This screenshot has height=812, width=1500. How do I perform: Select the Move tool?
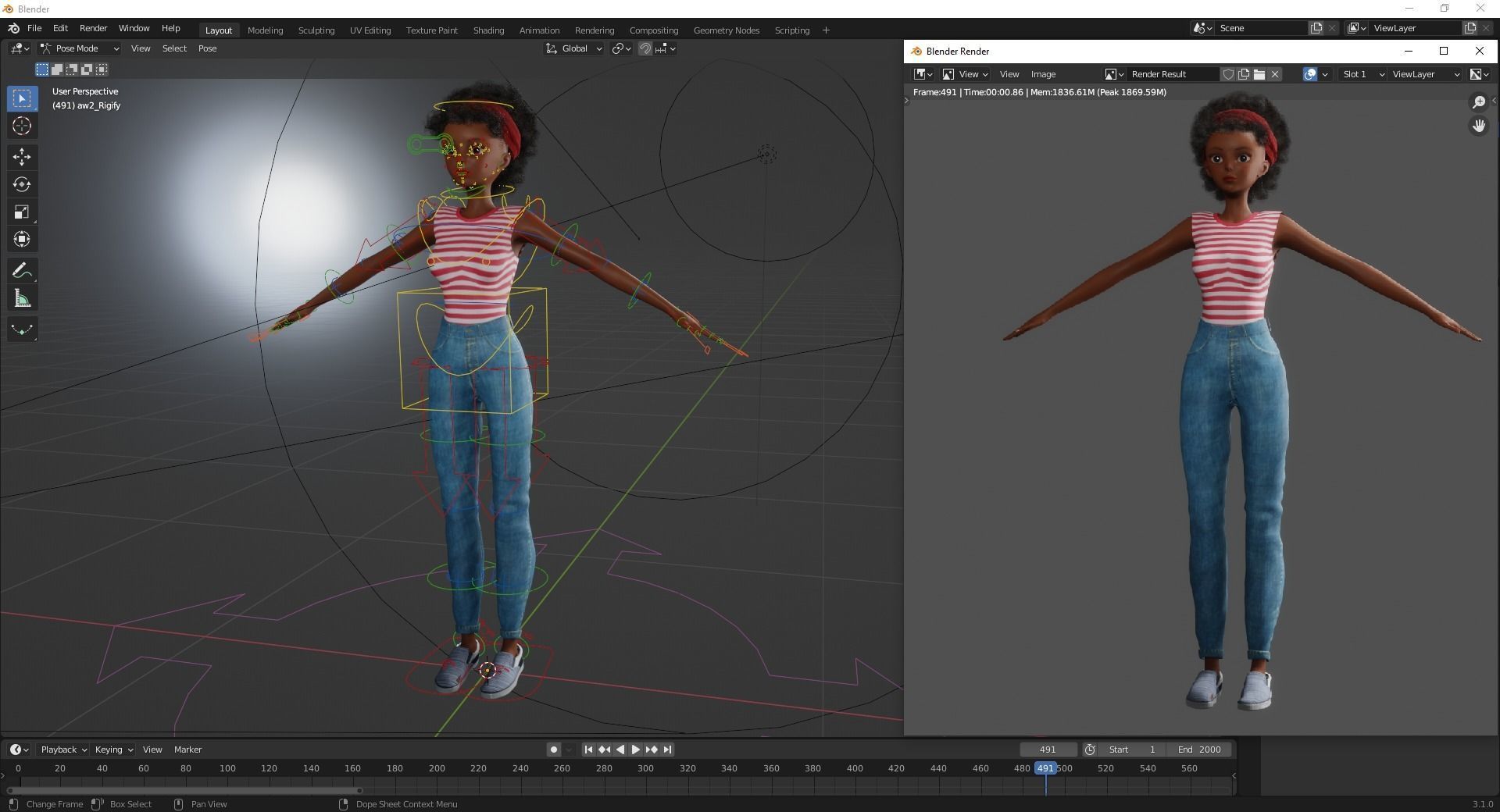(x=22, y=157)
